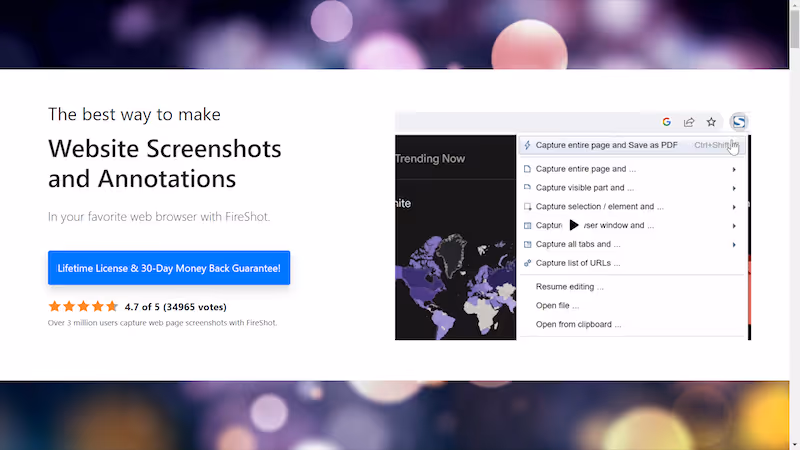Click the Trending Now label in demo
800x450 pixels.
coord(430,159)
